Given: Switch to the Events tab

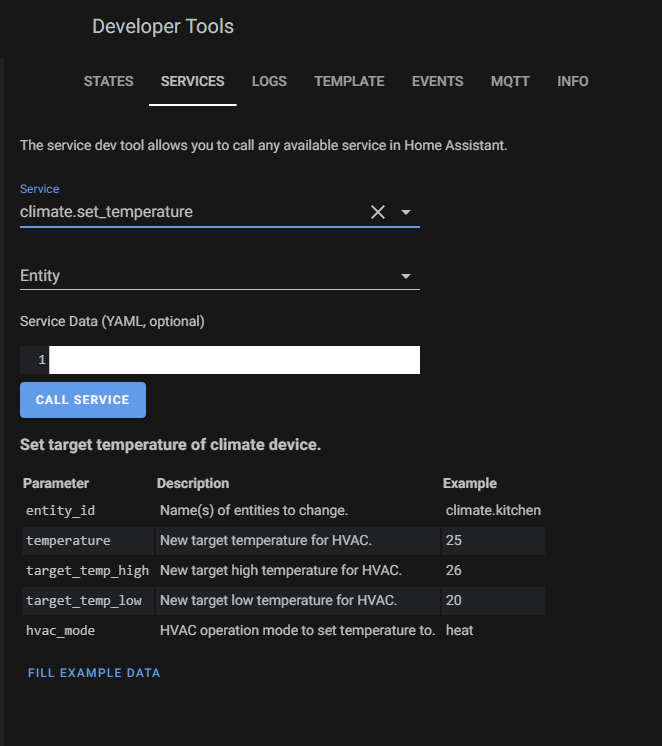Looking at the screenshot, I should coord(437,81).
